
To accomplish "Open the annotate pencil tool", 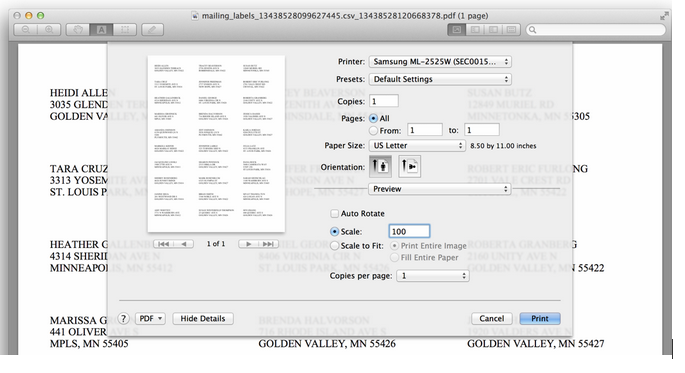I will click(x=152, y=30).
